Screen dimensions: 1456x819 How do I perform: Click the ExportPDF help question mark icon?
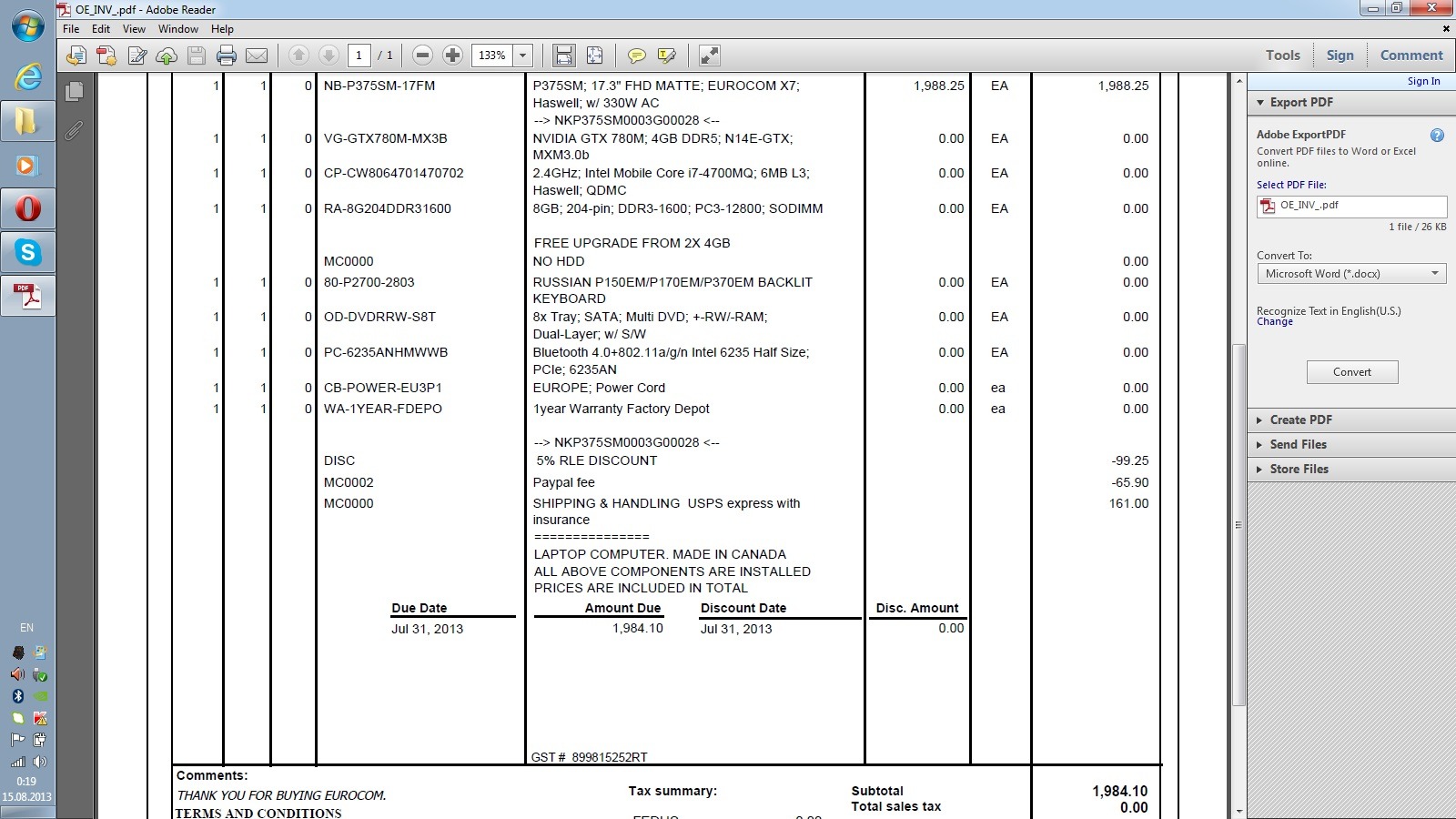pyautogui.click(x=1437, y=136)
